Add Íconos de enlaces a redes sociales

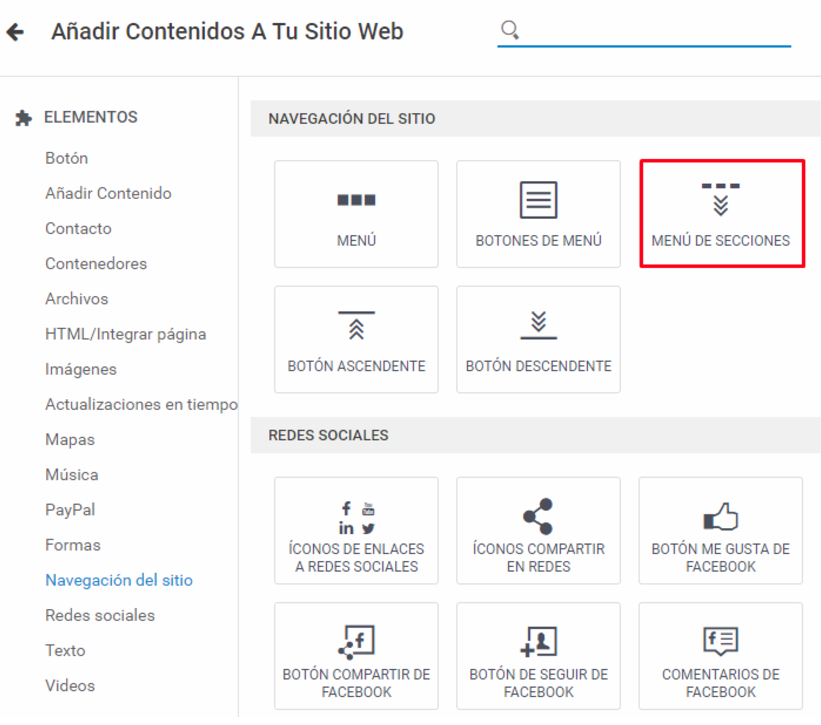[x=356, y=530]
